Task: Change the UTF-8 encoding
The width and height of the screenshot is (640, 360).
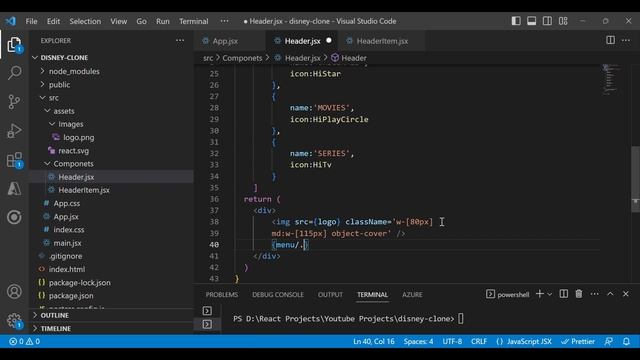Action: pos(452,342)
